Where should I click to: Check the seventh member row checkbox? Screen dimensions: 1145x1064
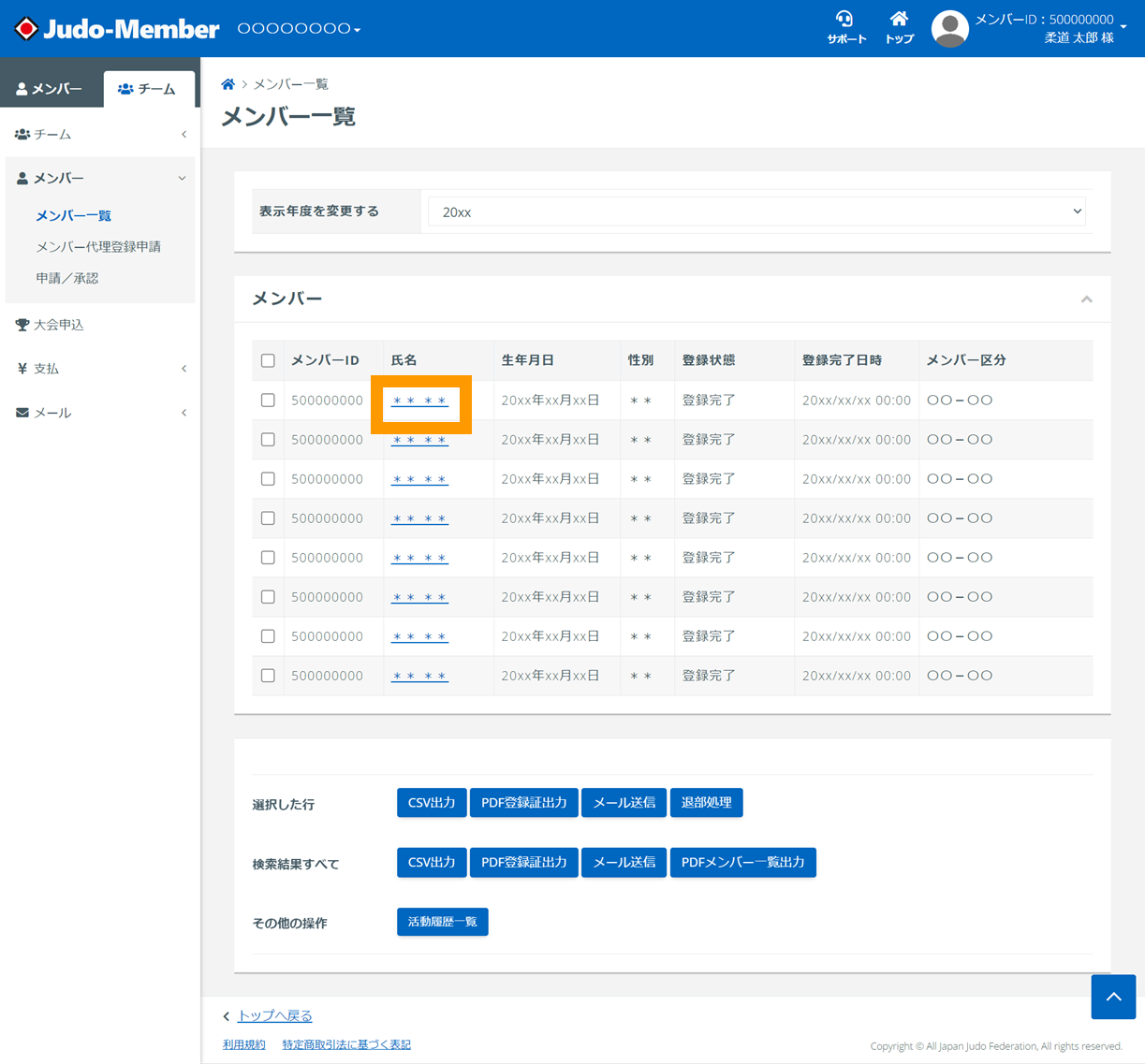pos(268,635)
